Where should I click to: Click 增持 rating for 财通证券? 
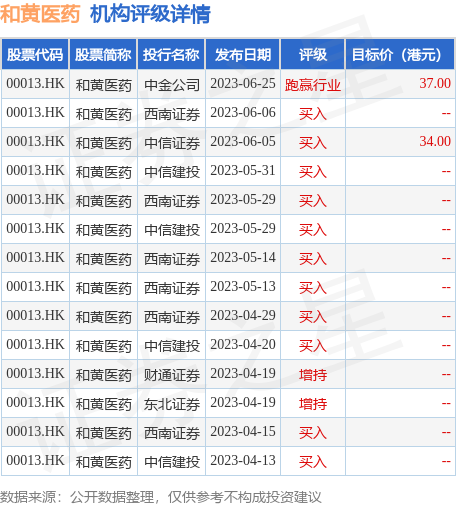pos(313,375)
